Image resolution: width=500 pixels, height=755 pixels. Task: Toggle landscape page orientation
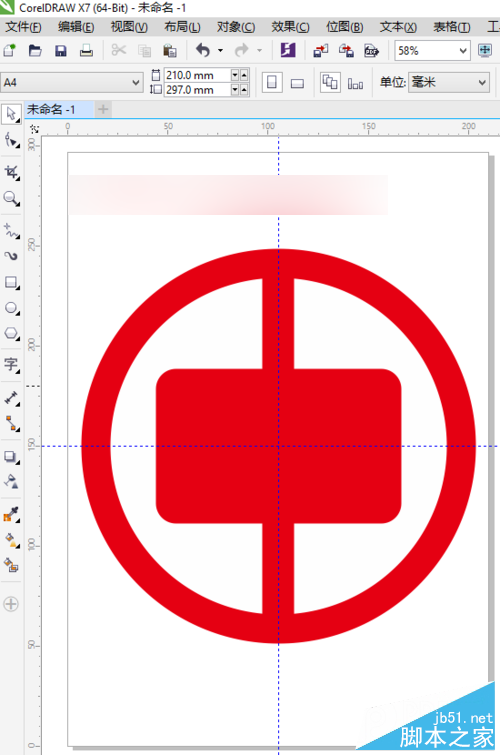(297, 84)
